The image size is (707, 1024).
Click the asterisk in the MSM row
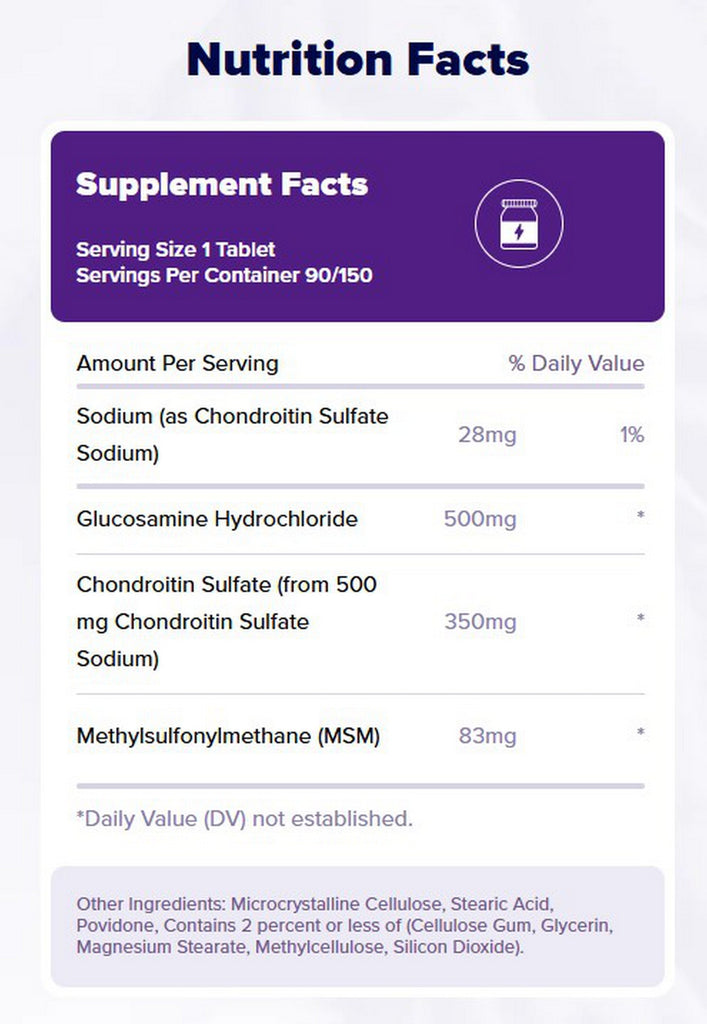click(x=640, y=735)
